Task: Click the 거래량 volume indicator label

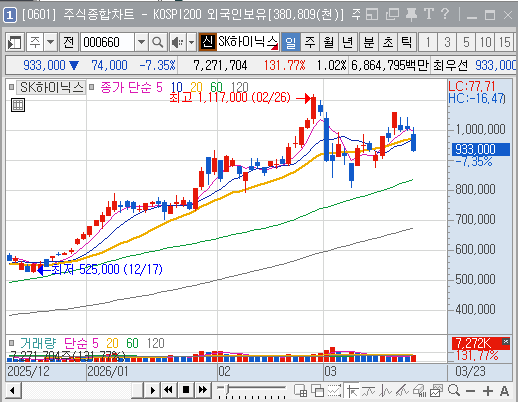Action: 38,343
